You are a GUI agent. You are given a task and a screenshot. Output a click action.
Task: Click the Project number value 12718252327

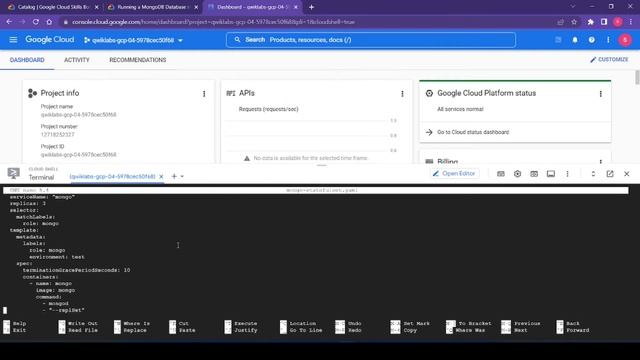58,135
